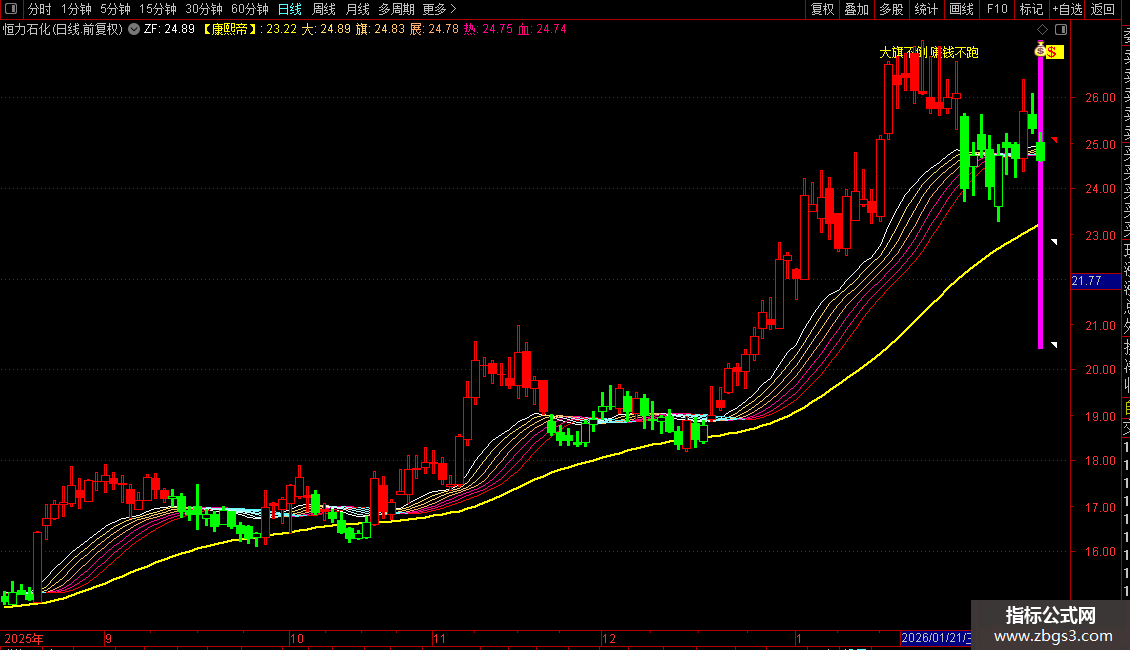1130x650 pixels.
Task: Click the 叠加 overlay button
Action: [857, 9]
